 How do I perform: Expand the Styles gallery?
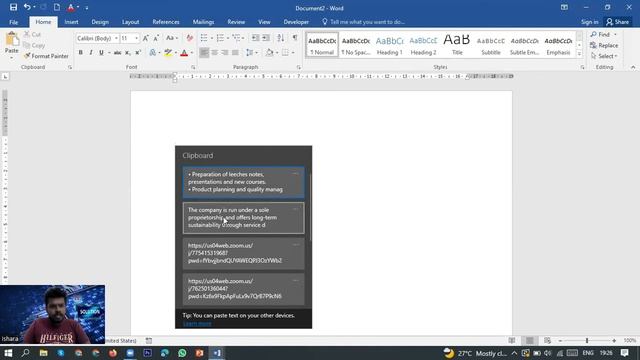tap(579, 53)
